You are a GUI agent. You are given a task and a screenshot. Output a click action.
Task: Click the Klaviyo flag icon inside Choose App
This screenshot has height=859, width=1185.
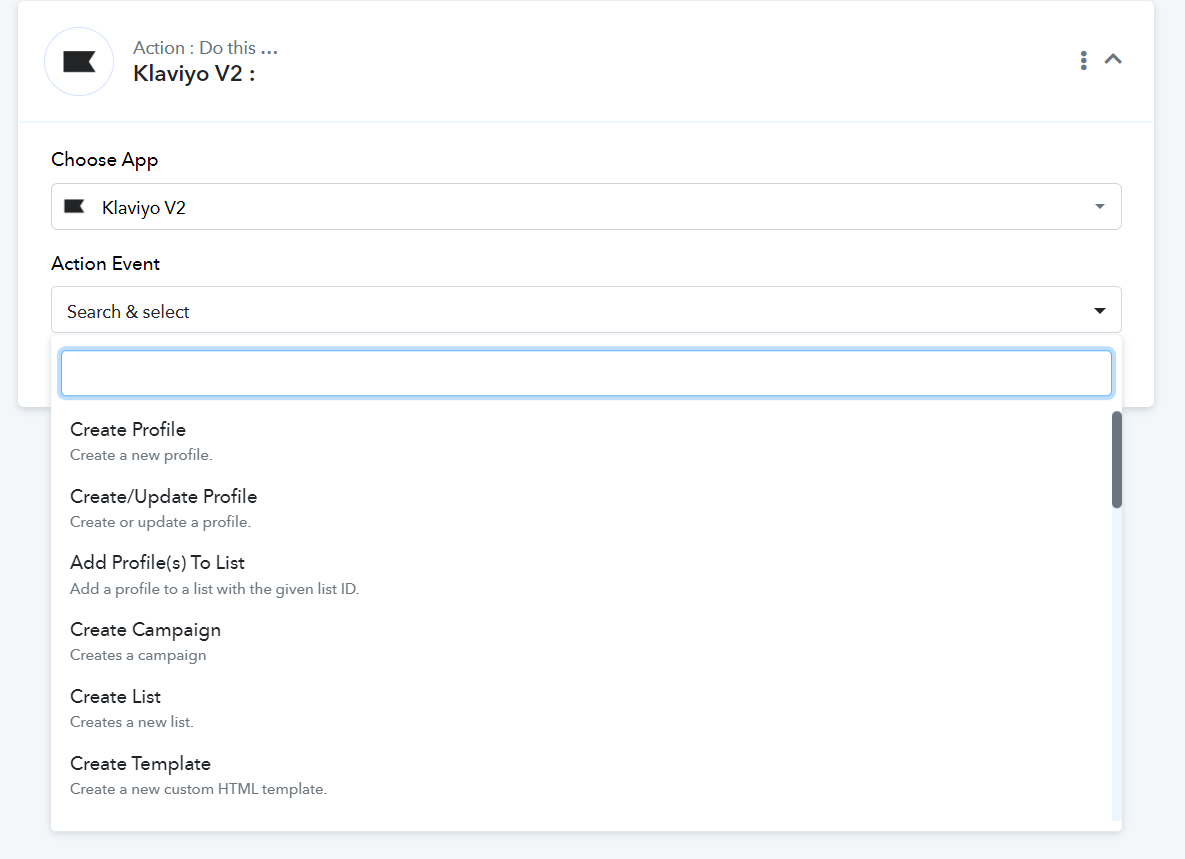point(74,206)
